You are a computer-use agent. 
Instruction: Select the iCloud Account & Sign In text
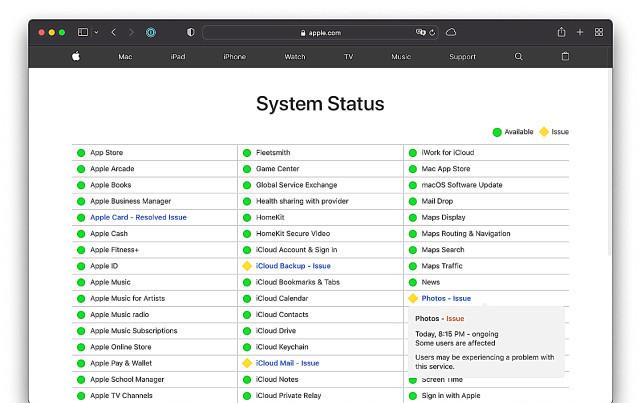[x=296, y=250]
